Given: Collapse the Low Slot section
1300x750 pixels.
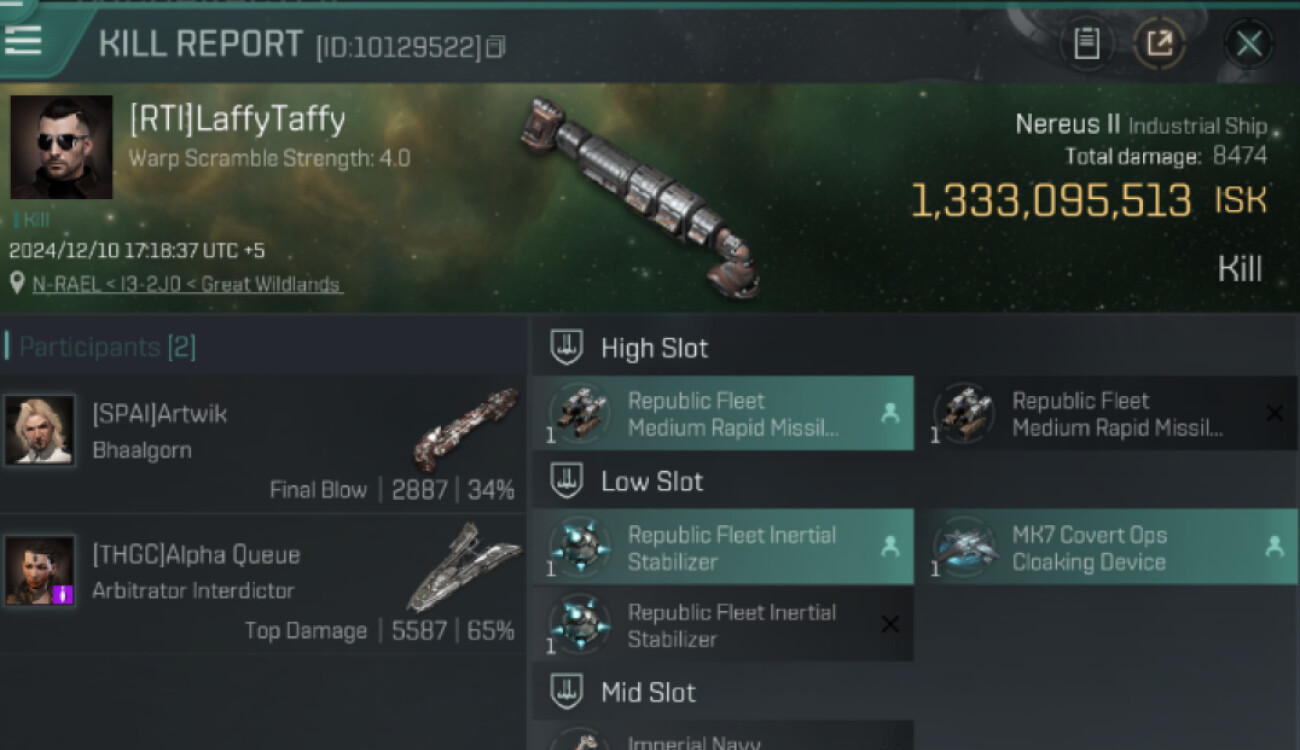Looking at the screenshot, I should coord(567,481).
